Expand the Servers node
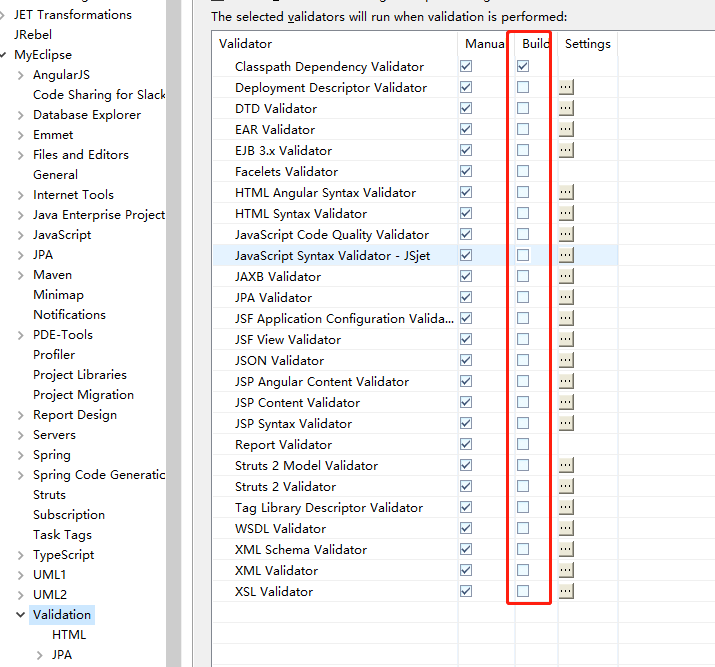This screenshot has height=667, width=715. tap(21, 435)
